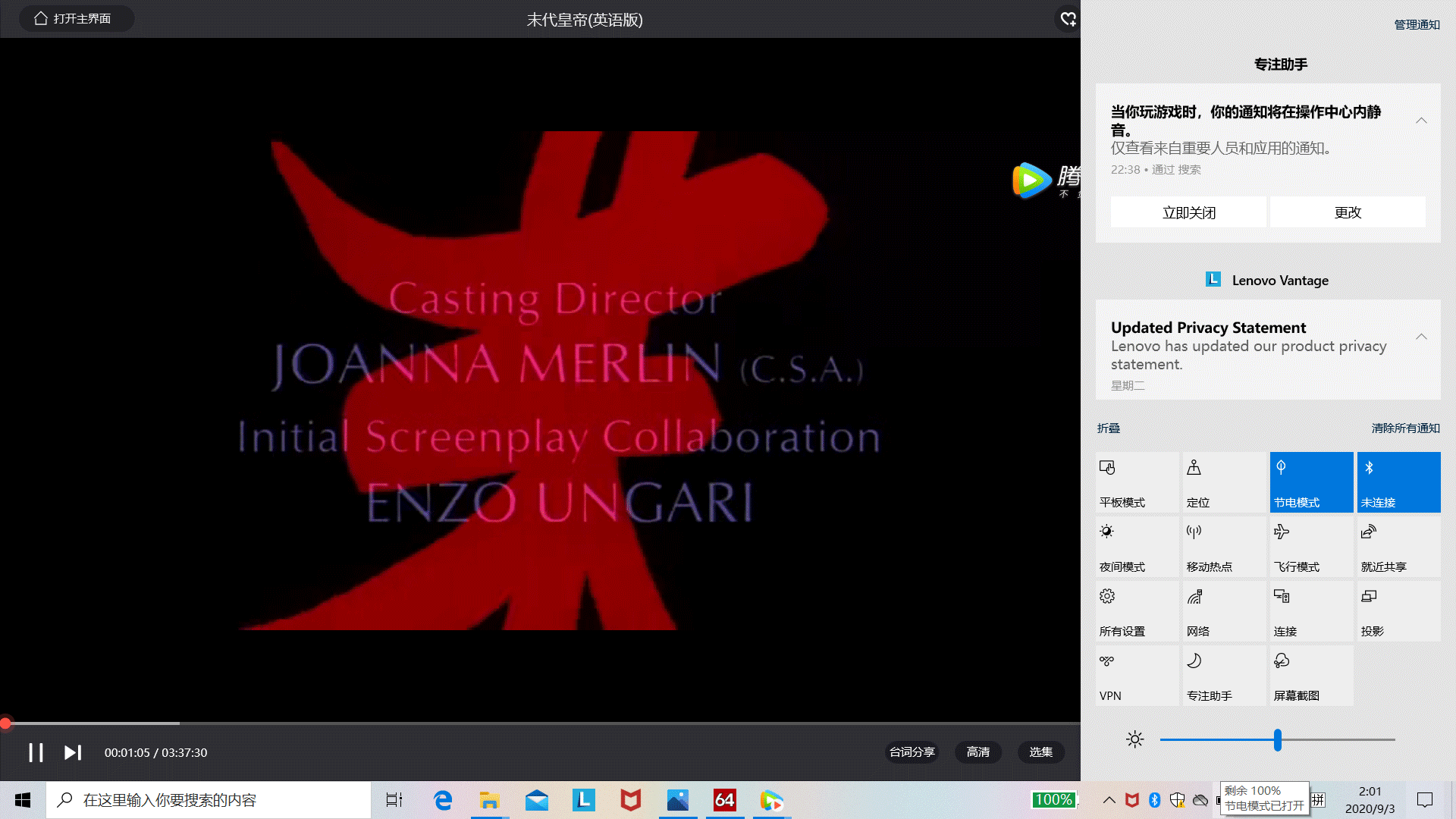Click 屏幕截图 screen snip tile
The height and width of the screenshot is (819, 1456).
point(1311,676)
